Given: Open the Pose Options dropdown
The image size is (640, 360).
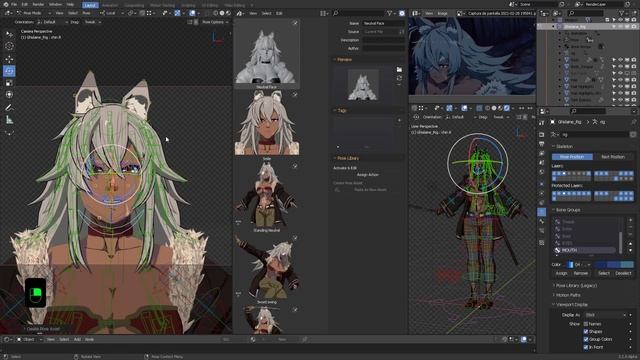Looking at the screenshot, I should pyautogui.click(x=215, y=22).
